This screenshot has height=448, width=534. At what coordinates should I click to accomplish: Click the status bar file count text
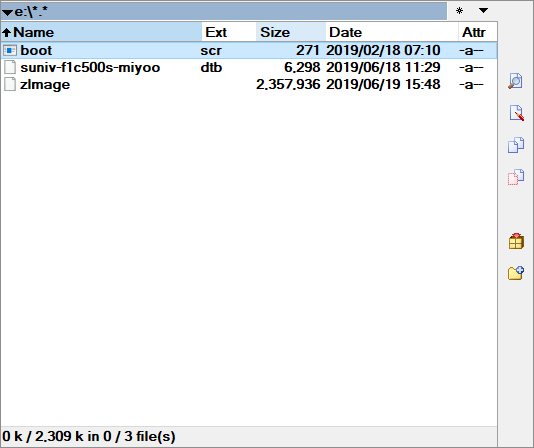click(x=89, y=436)
